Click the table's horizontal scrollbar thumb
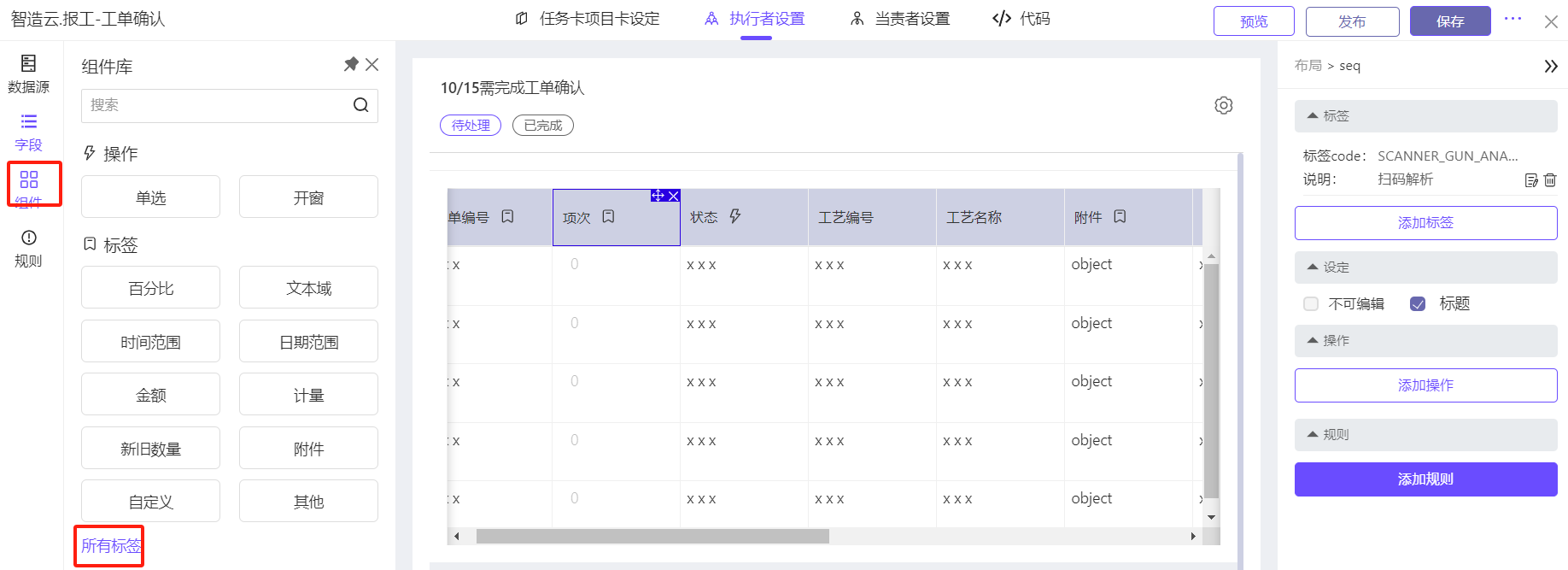This screenshot has width=1568, height=570. [652, 537]
